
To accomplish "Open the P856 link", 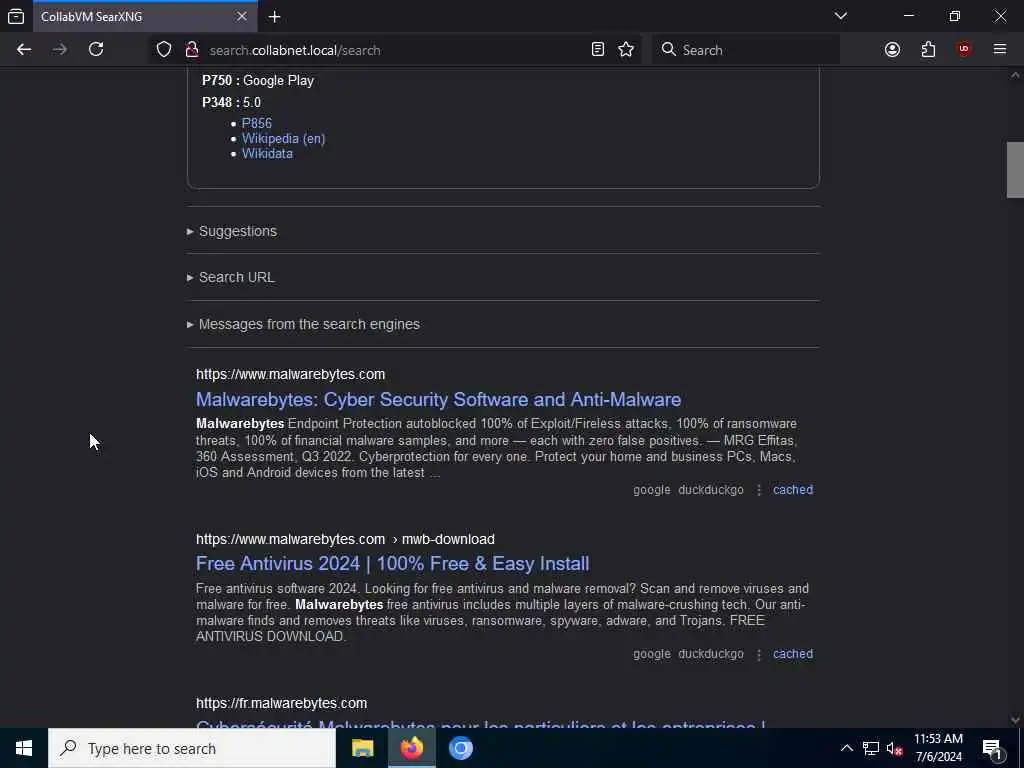I will coord(257,123).
